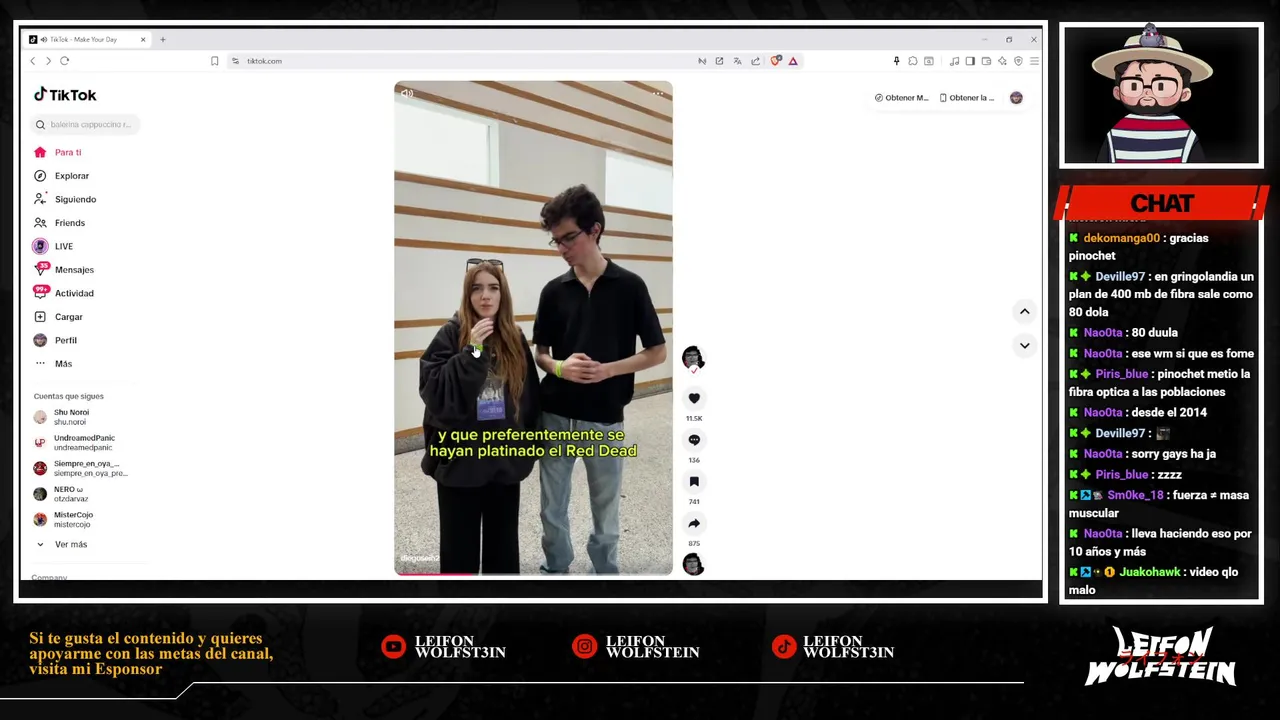The height and width of the screenshot is (720, 1280).
Task: Open video three-dot options menu
Action: [x=658, y=94]
